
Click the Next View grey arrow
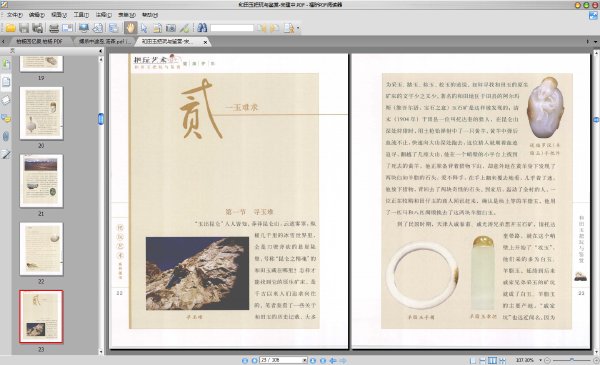click(x=343, y=360)
